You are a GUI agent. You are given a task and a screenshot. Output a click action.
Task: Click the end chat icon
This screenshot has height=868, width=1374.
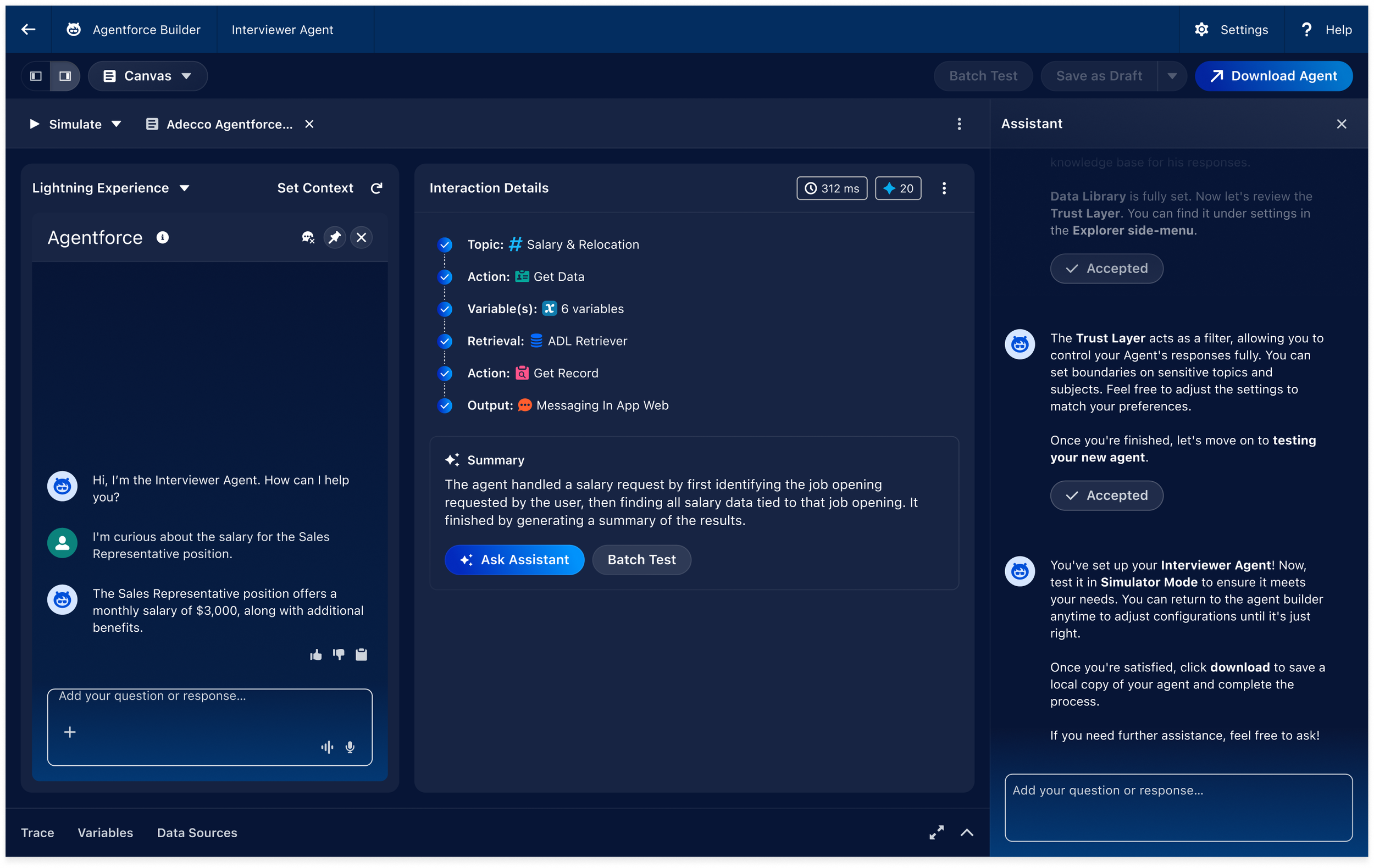tap(308, 237)
